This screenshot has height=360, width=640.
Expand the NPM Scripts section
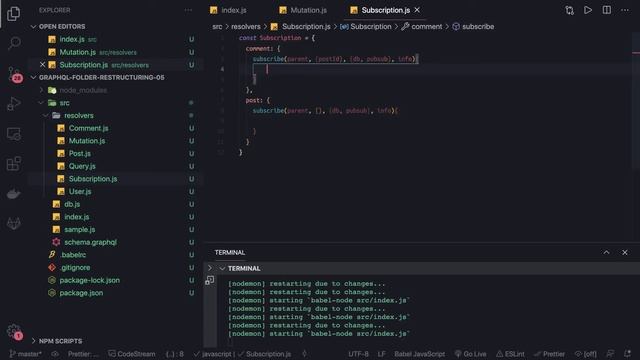tap(33, 341)
